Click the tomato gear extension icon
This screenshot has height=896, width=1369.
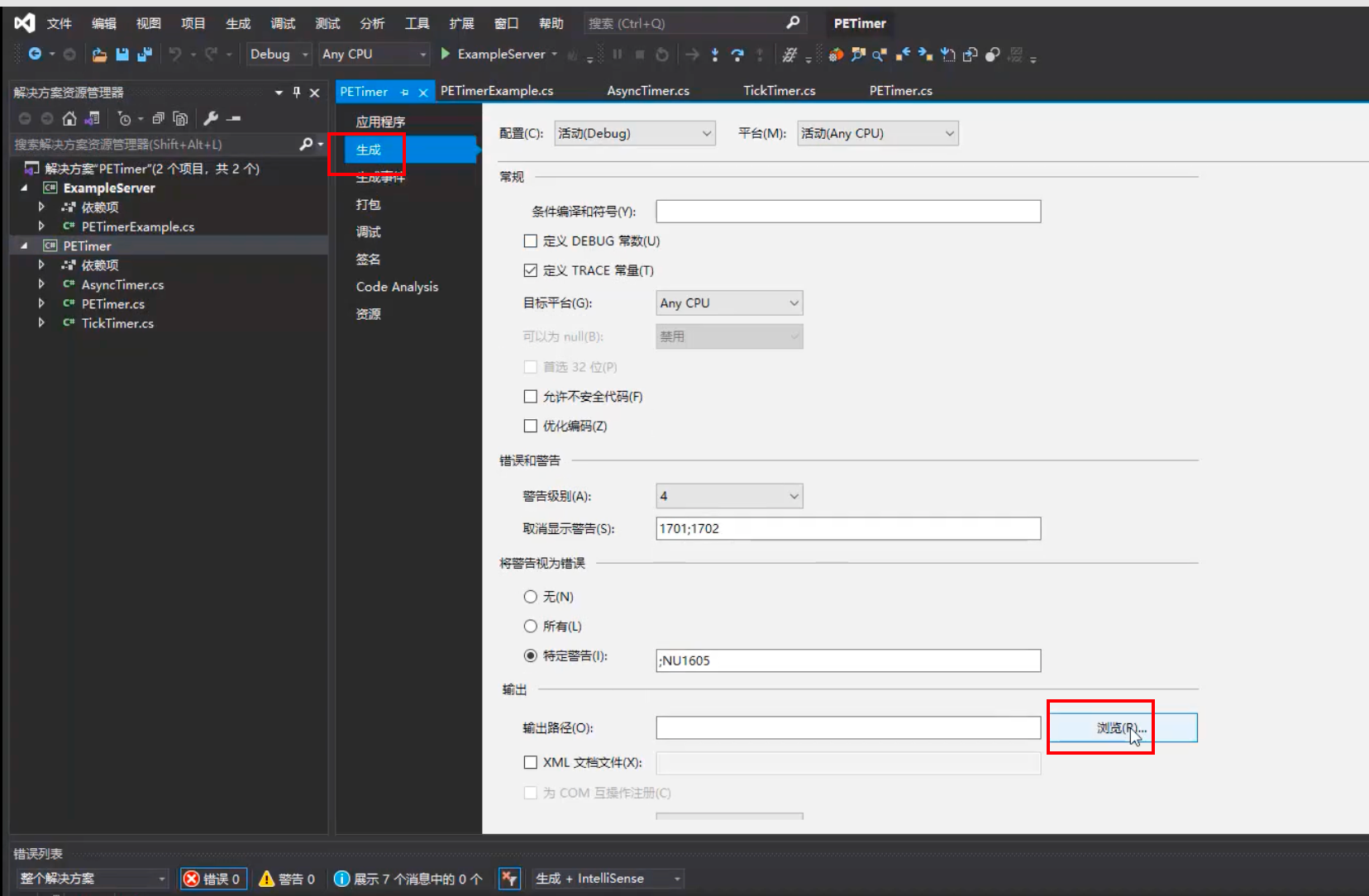[836, 55]
